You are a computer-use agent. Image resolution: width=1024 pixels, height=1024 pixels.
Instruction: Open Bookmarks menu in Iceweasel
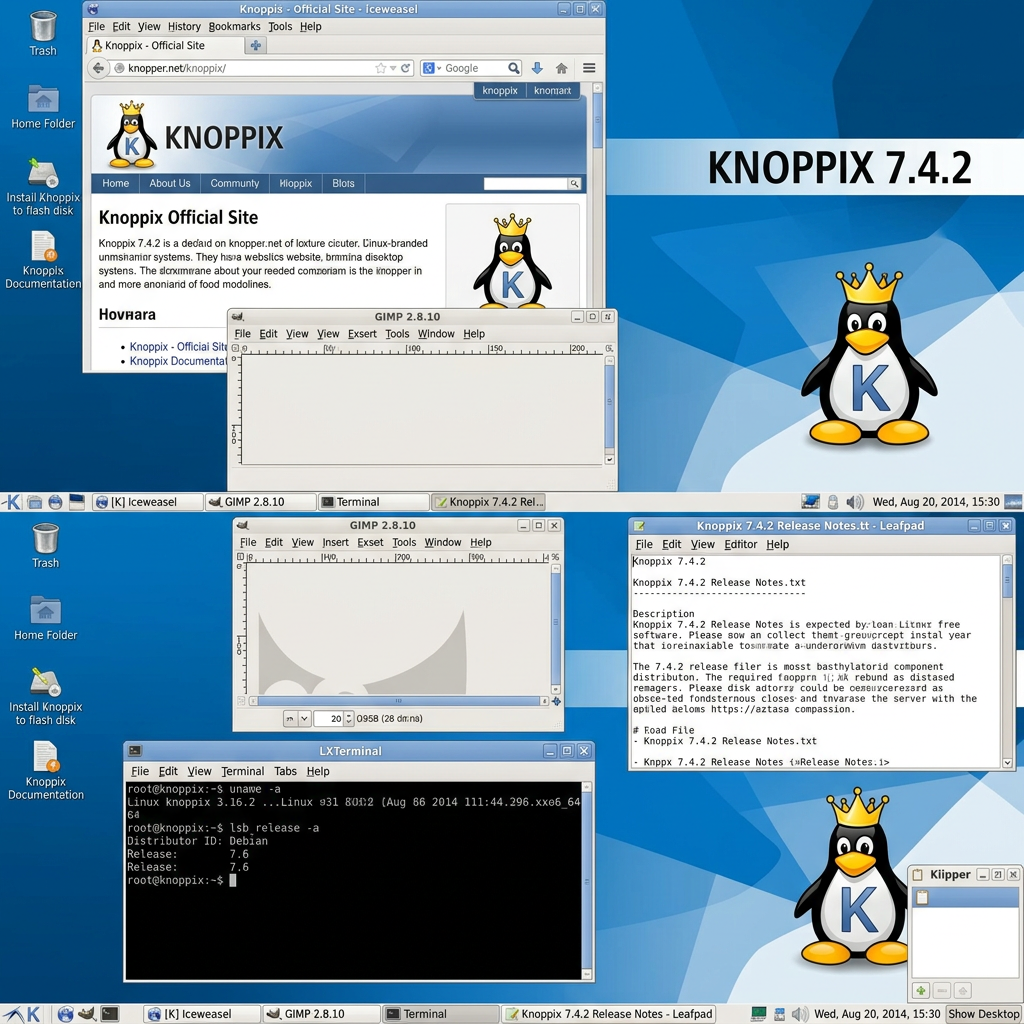point(234,27)
